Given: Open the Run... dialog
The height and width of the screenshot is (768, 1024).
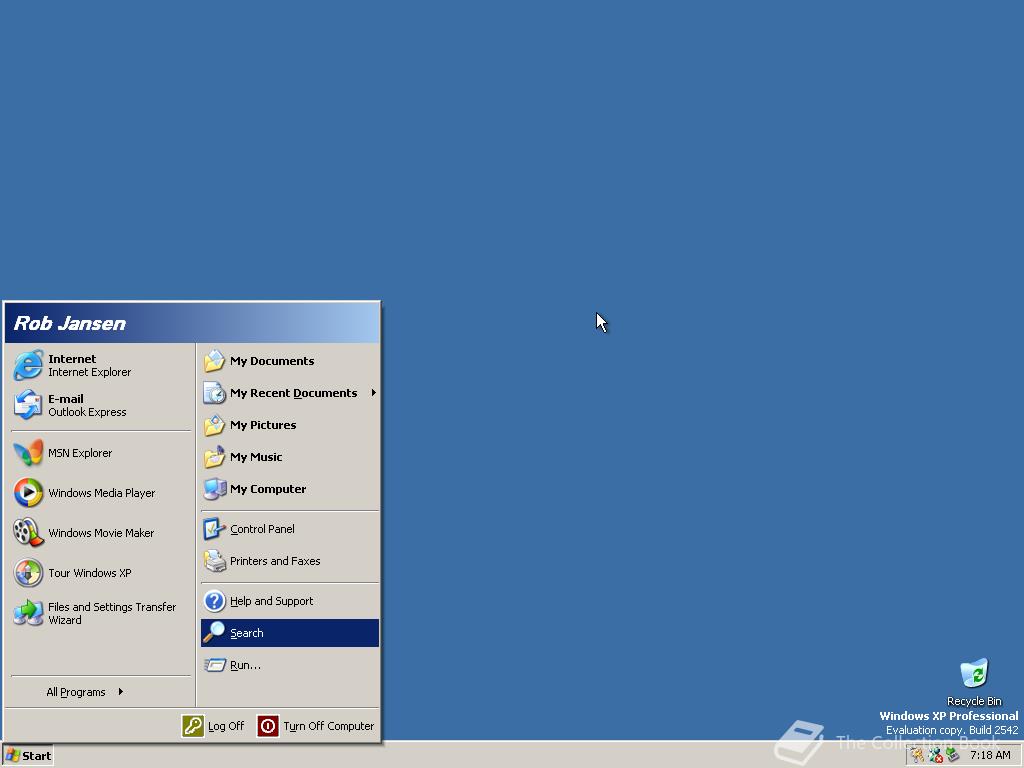Looking at the screenshot, I should pyautogui.click(x=290, y=665).
